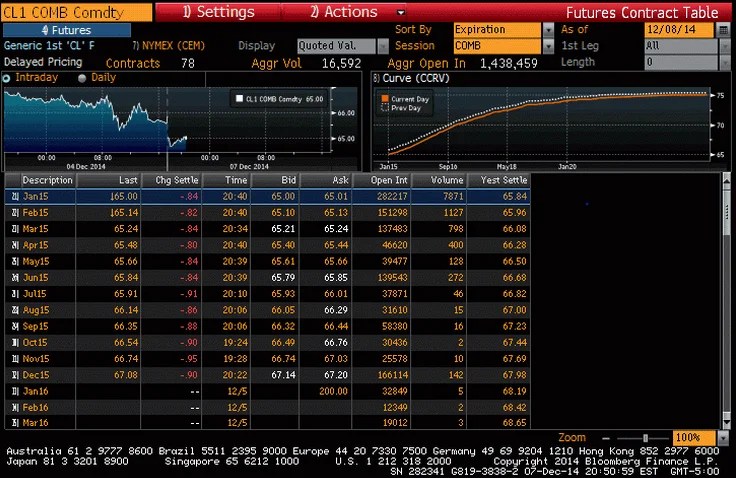Expand the Actions dropdown arrow

click(401, 13)
